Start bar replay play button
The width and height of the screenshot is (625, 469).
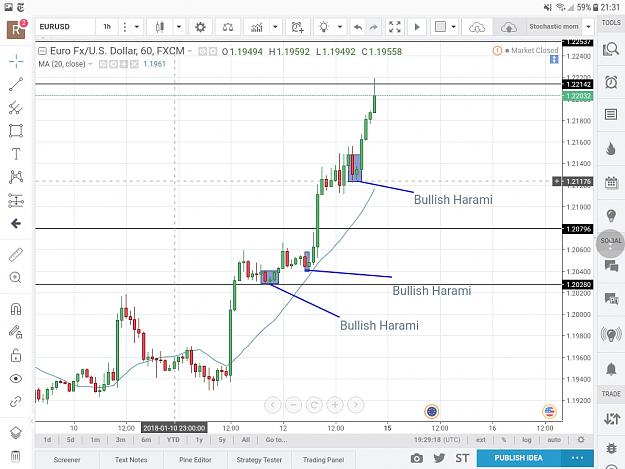click(417, 27)
